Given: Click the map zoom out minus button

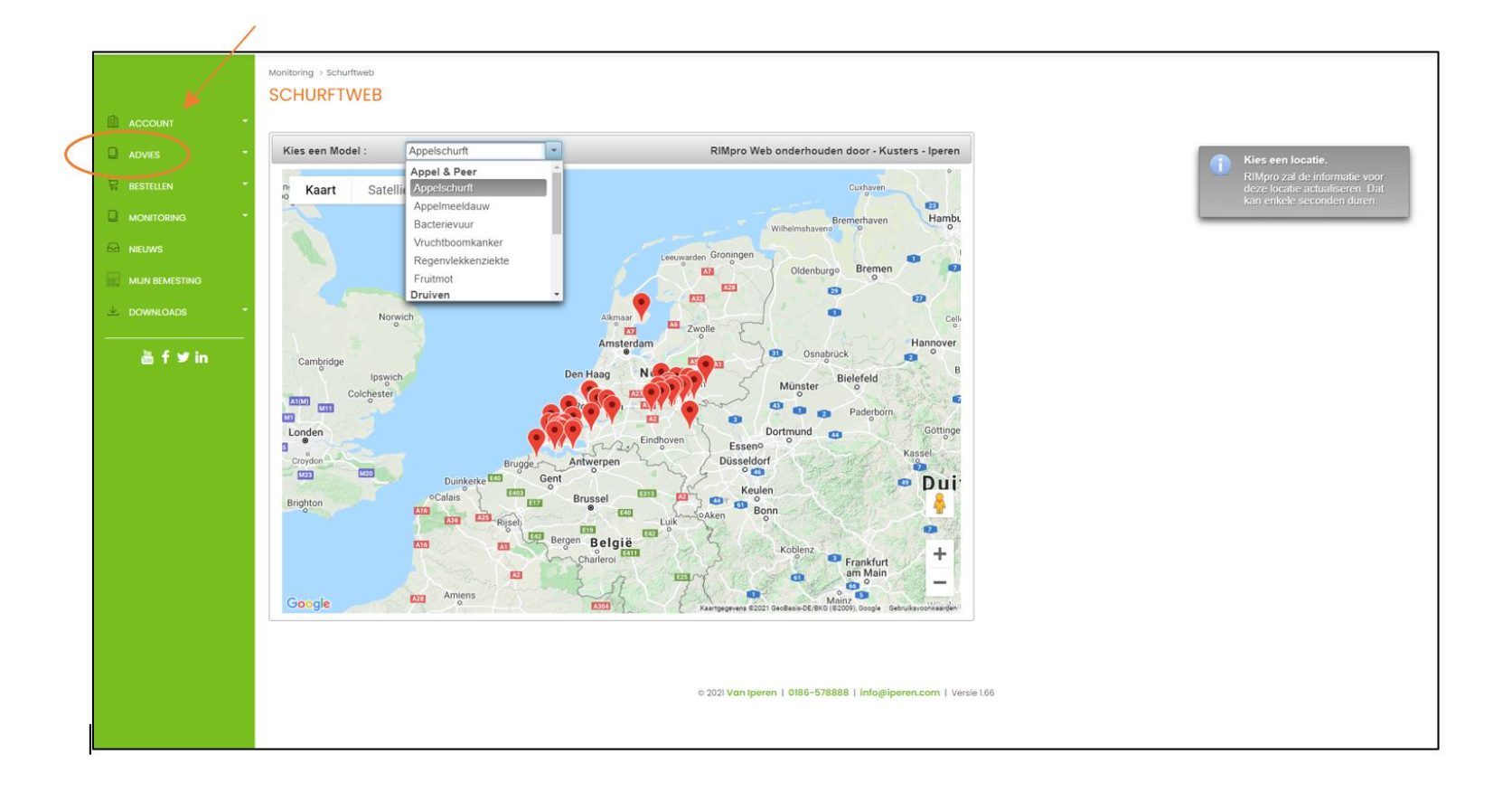Looking at the screenshot, I should (939, 583).
